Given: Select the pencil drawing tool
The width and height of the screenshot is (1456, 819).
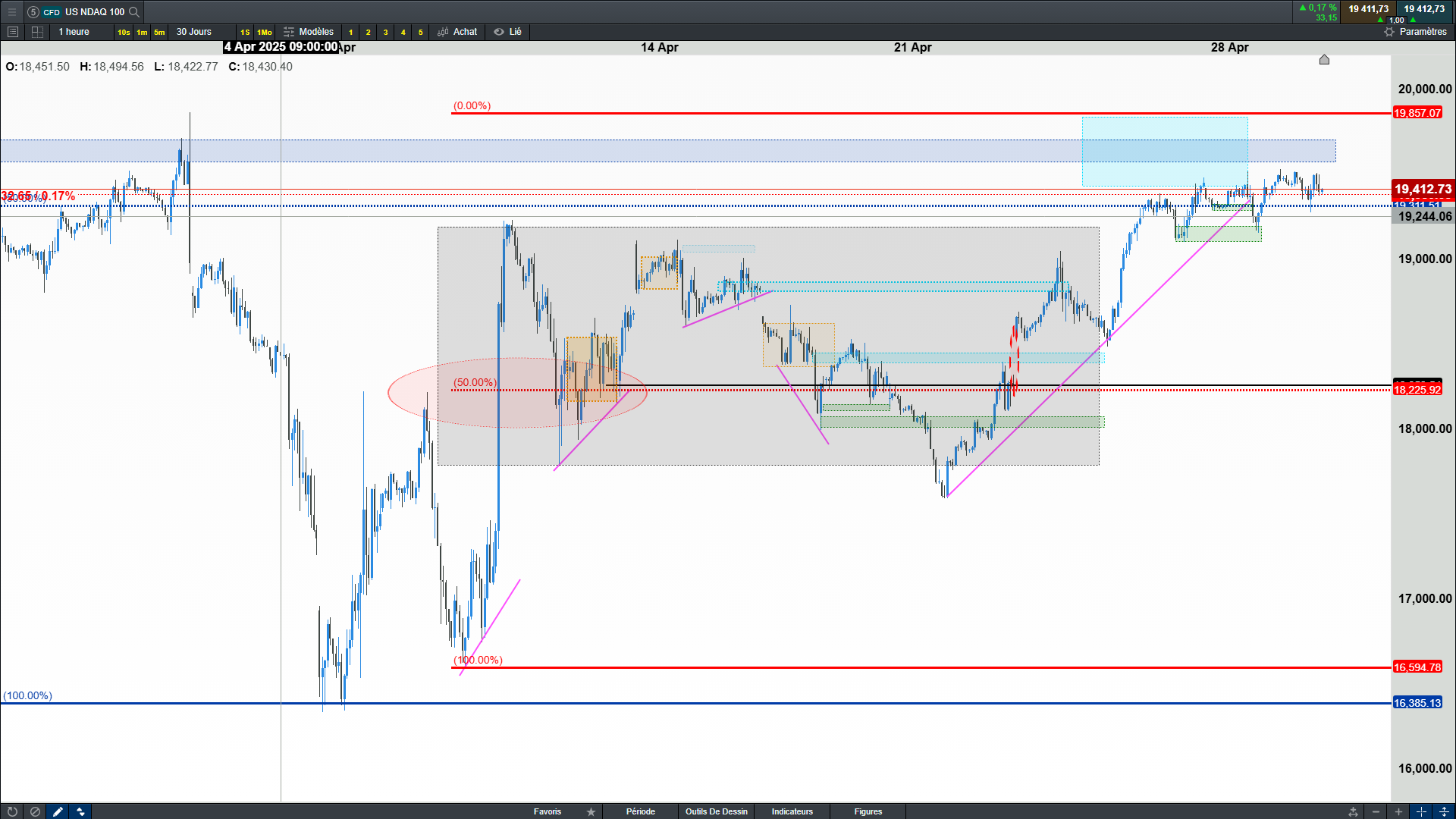Looking at the screenshot, I should (x=58, y=811).
